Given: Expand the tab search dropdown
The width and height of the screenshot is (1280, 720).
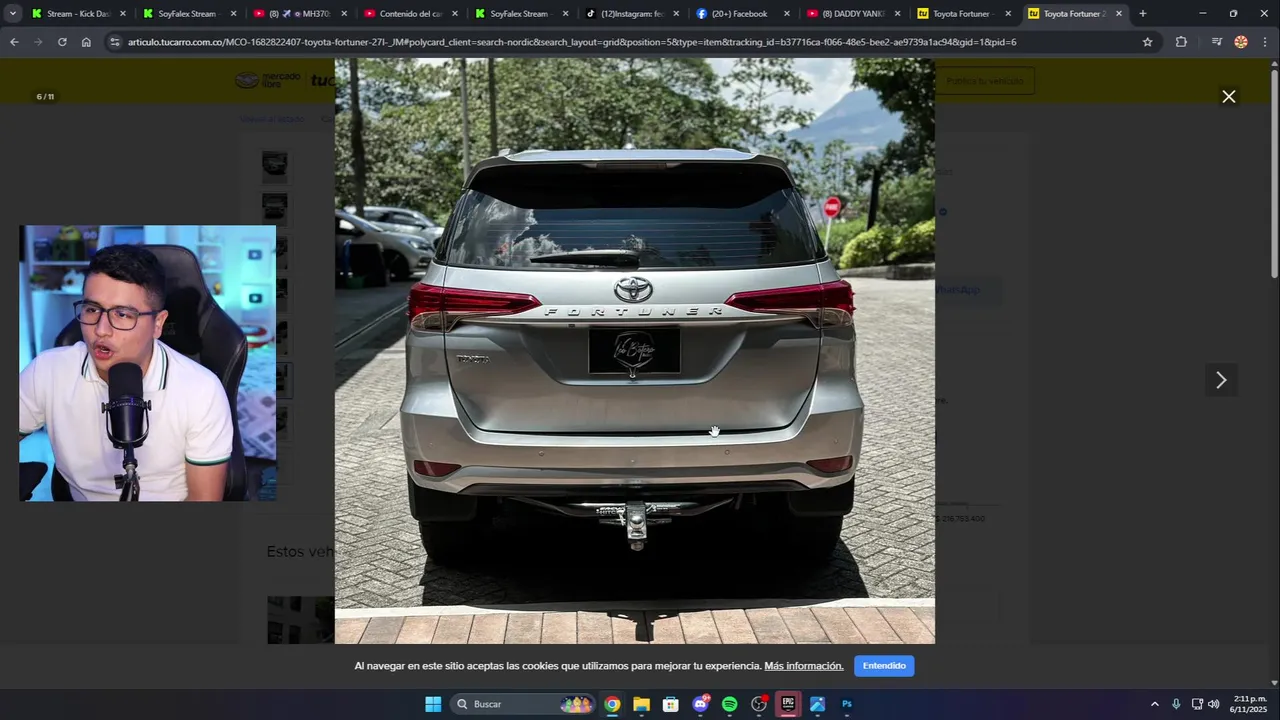Looking at the screenshot, I should [x=13, y=14].
